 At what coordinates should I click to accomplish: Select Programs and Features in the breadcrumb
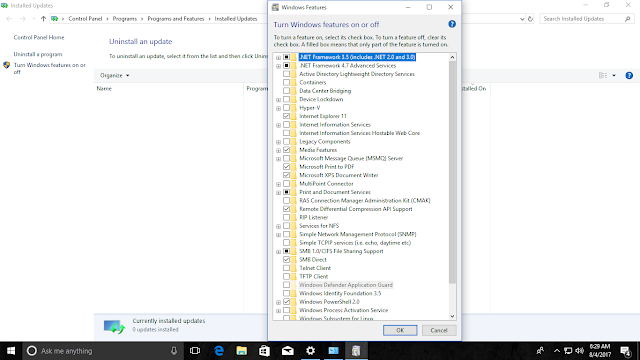point(176,19)
